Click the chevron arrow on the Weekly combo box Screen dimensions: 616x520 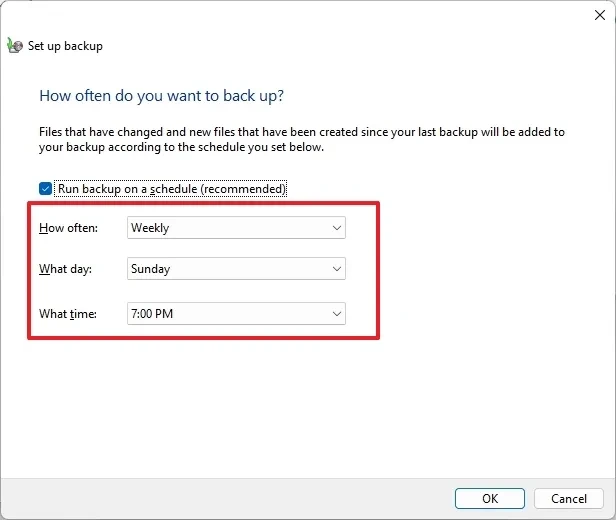point(336,228)
